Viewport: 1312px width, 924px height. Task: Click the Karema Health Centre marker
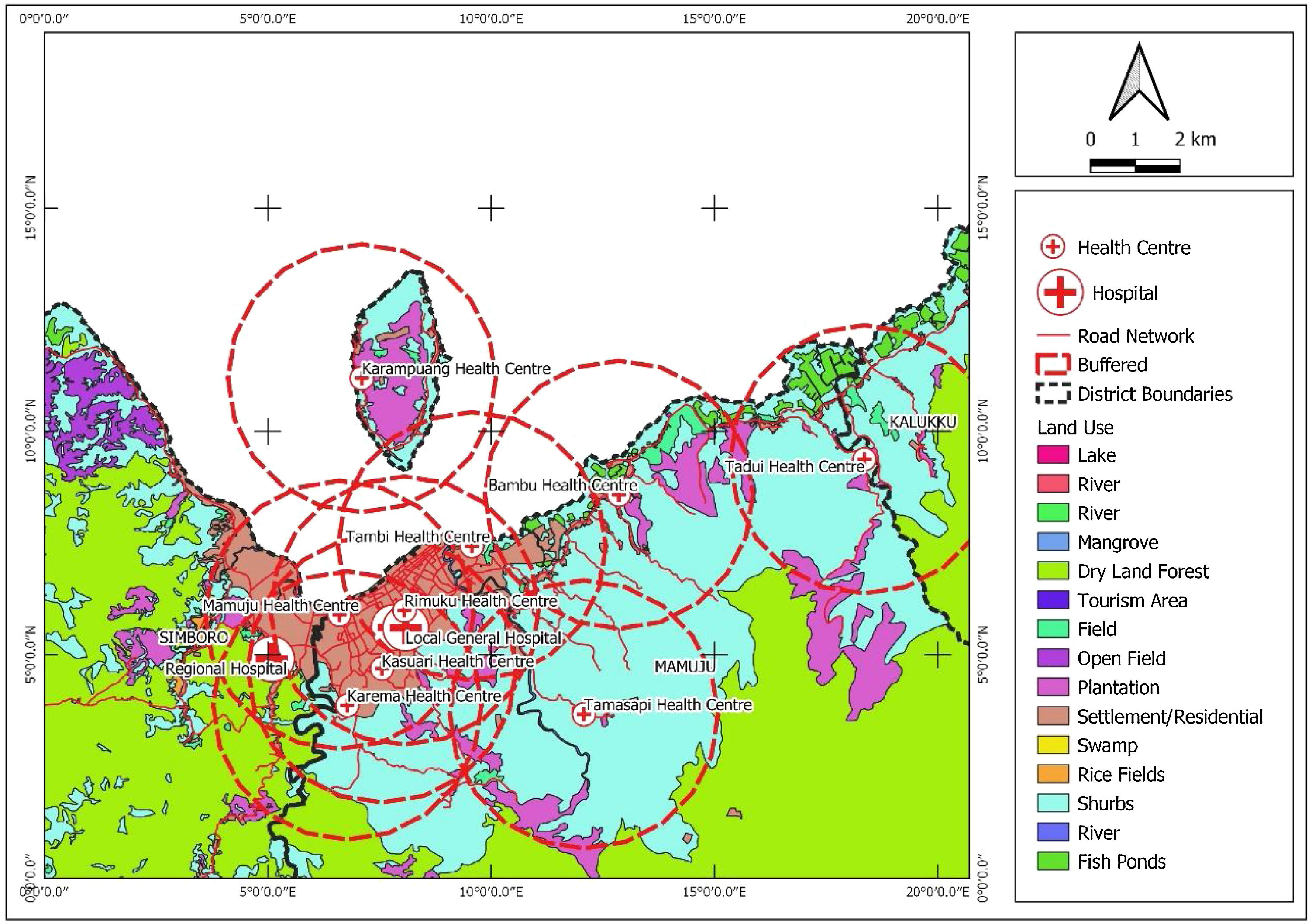pos(347,706)
